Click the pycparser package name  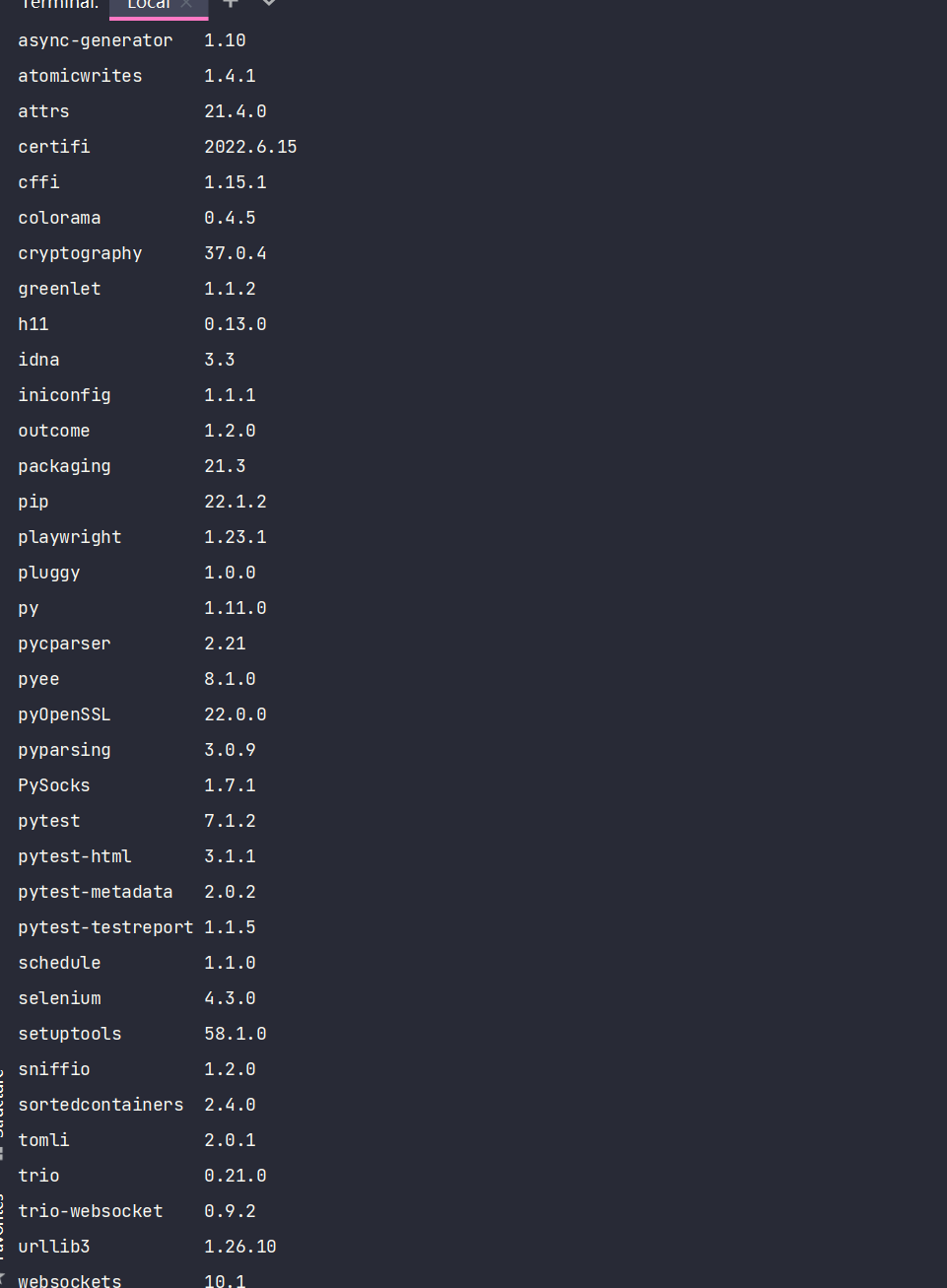(x=64, y=644)
